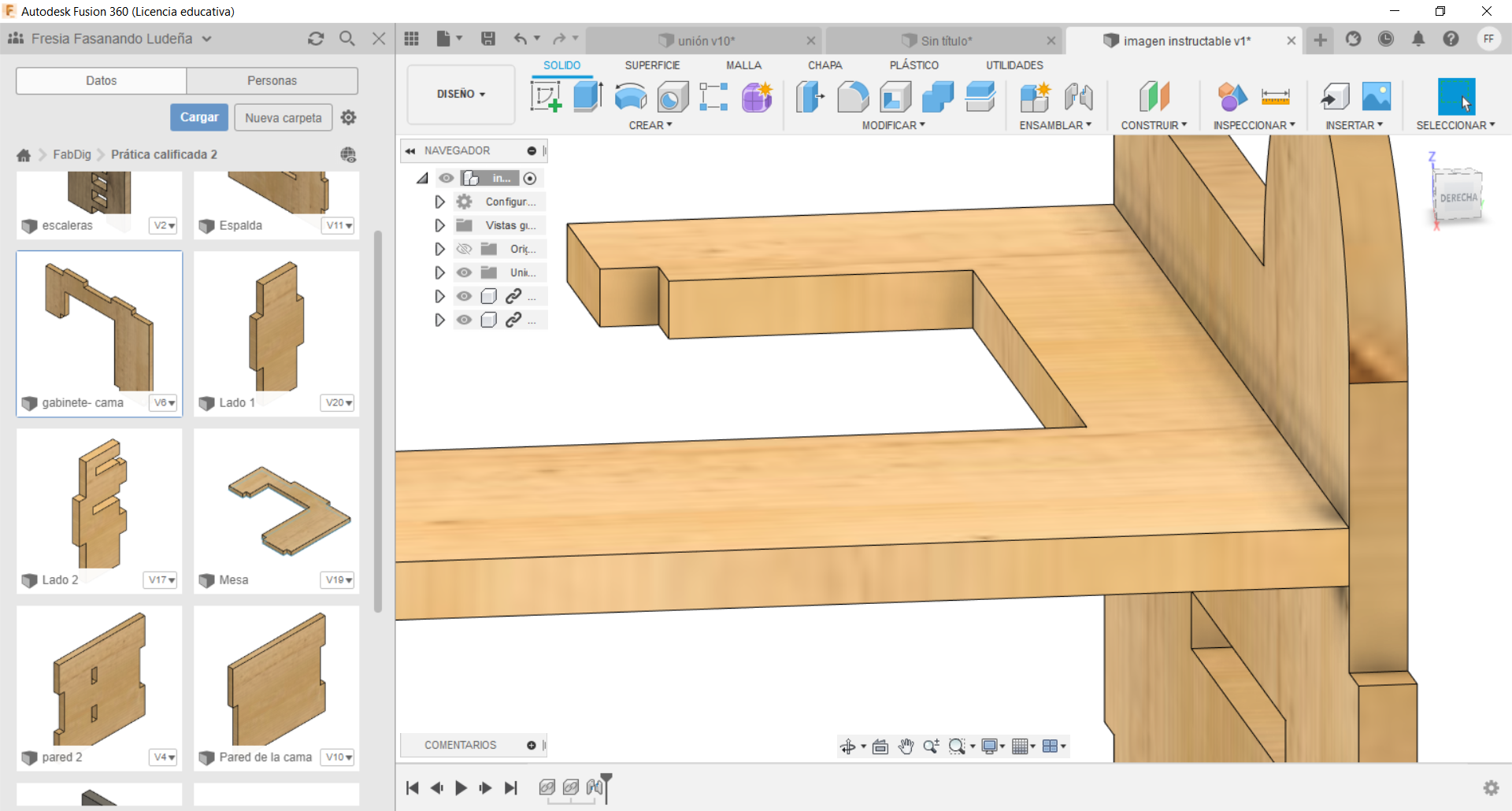
Task: Open the Lado 2 thumbnail
Action: 99,504
